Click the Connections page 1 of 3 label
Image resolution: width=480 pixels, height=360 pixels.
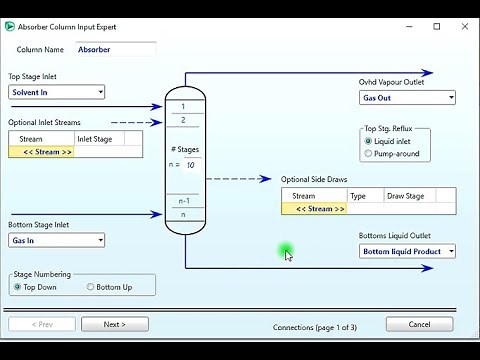315,327
